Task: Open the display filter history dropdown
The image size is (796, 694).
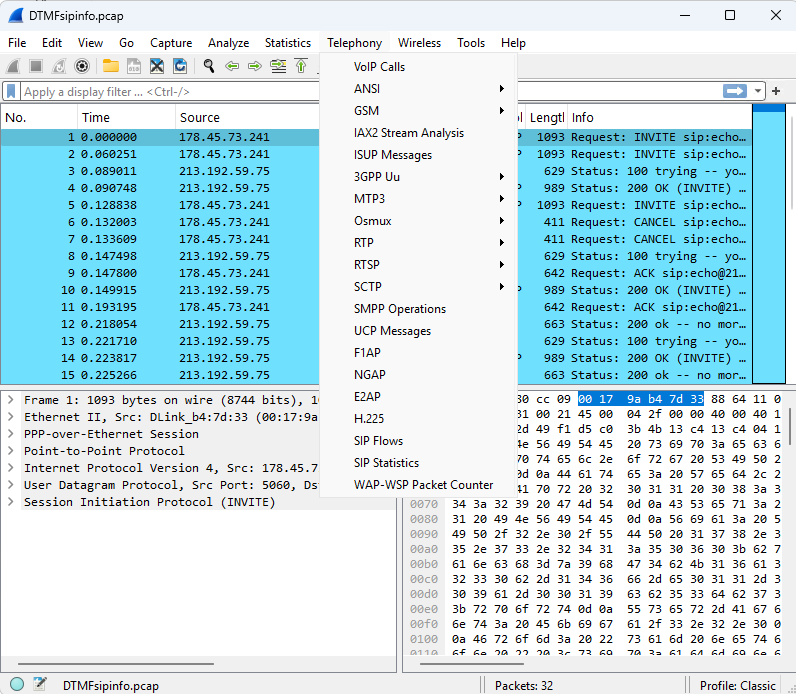Action: tap(759, 91)
